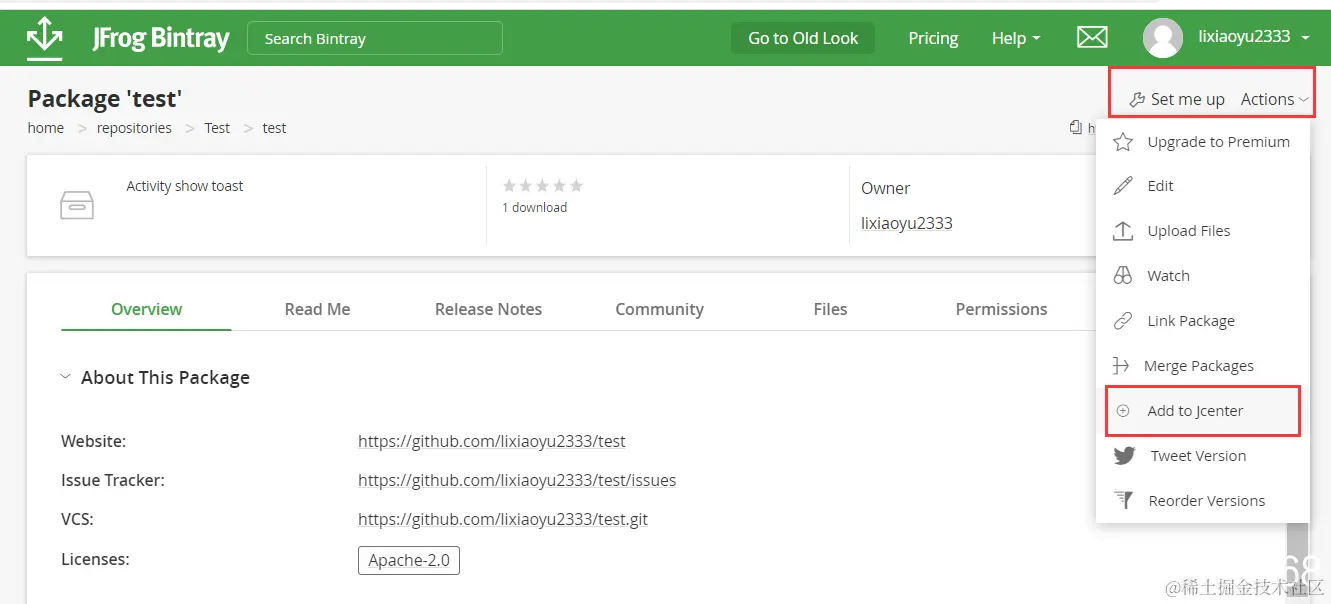This screenshot has width=1331, height=604.
Task: Choose Reorder Versions menu entry
Action: 1203,500
